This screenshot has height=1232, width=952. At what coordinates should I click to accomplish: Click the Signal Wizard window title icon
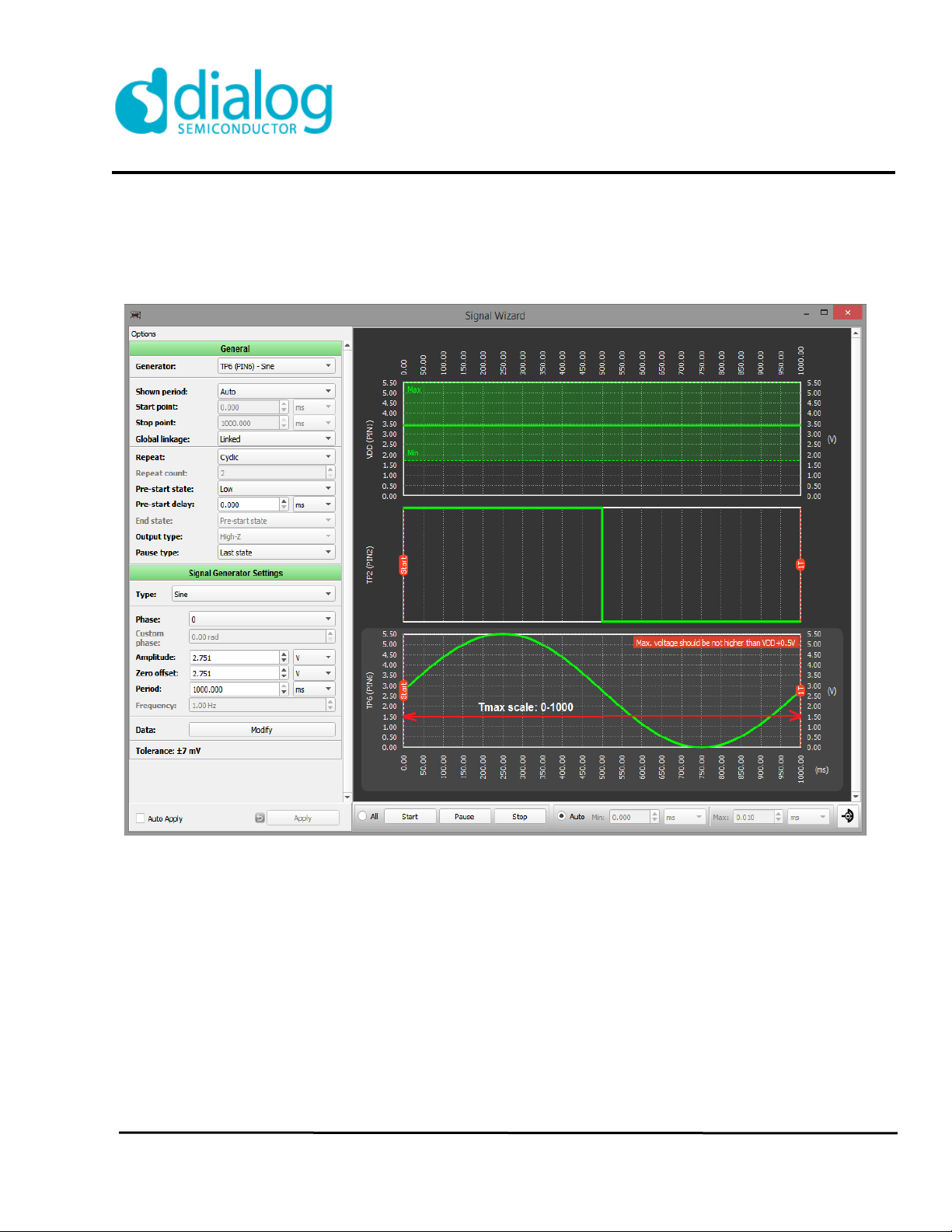[136, 315]
